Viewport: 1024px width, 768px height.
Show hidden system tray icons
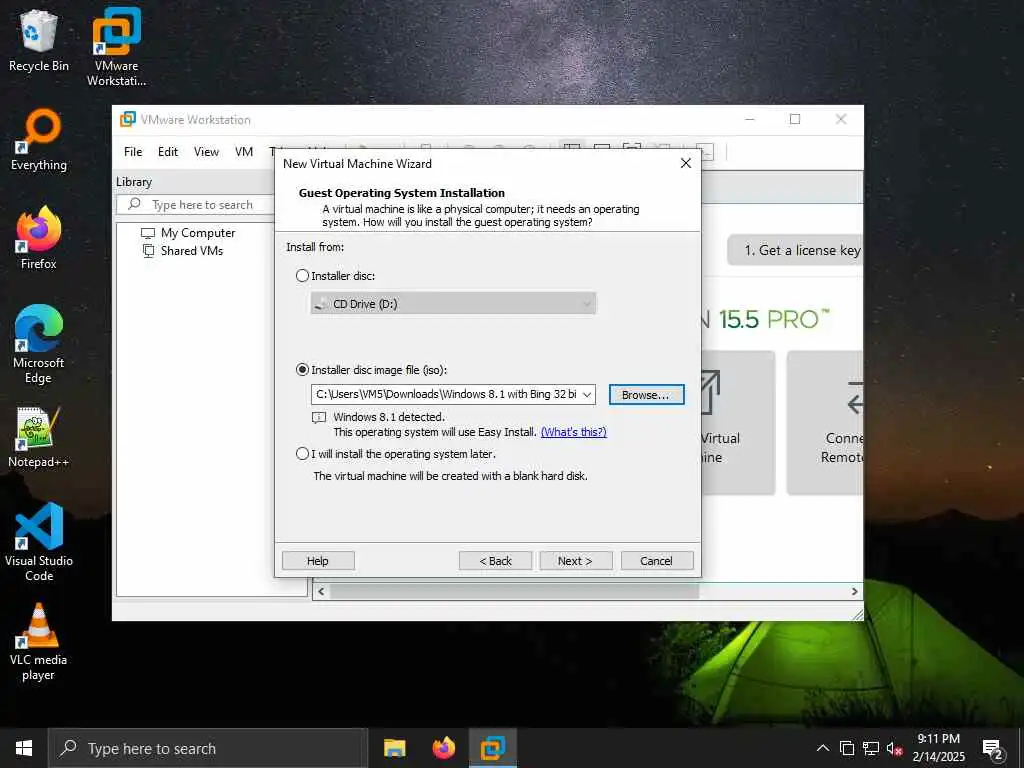coord(823,748)
